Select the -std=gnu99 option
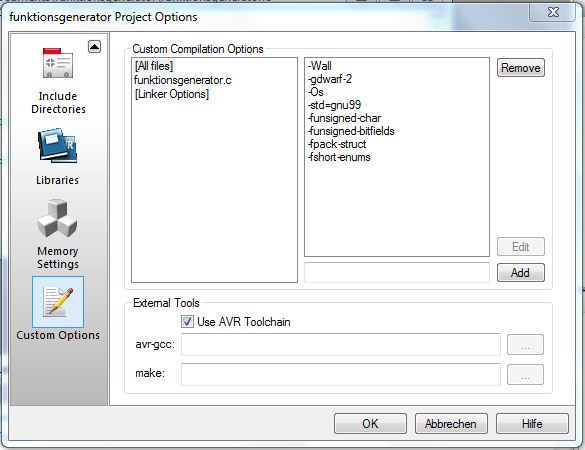585x450 pixels. [334, 105]
